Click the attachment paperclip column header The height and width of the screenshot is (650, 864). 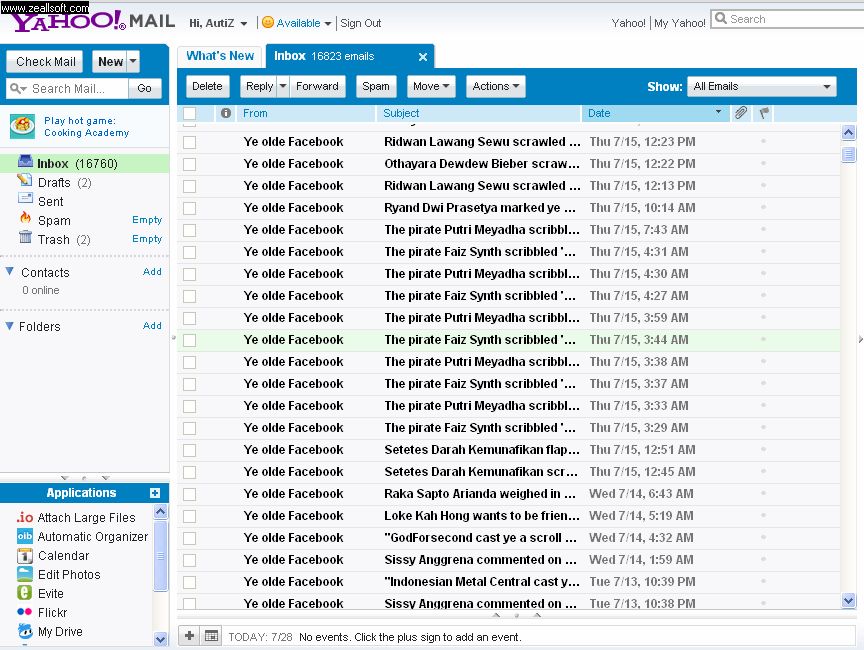click(741, 113)
